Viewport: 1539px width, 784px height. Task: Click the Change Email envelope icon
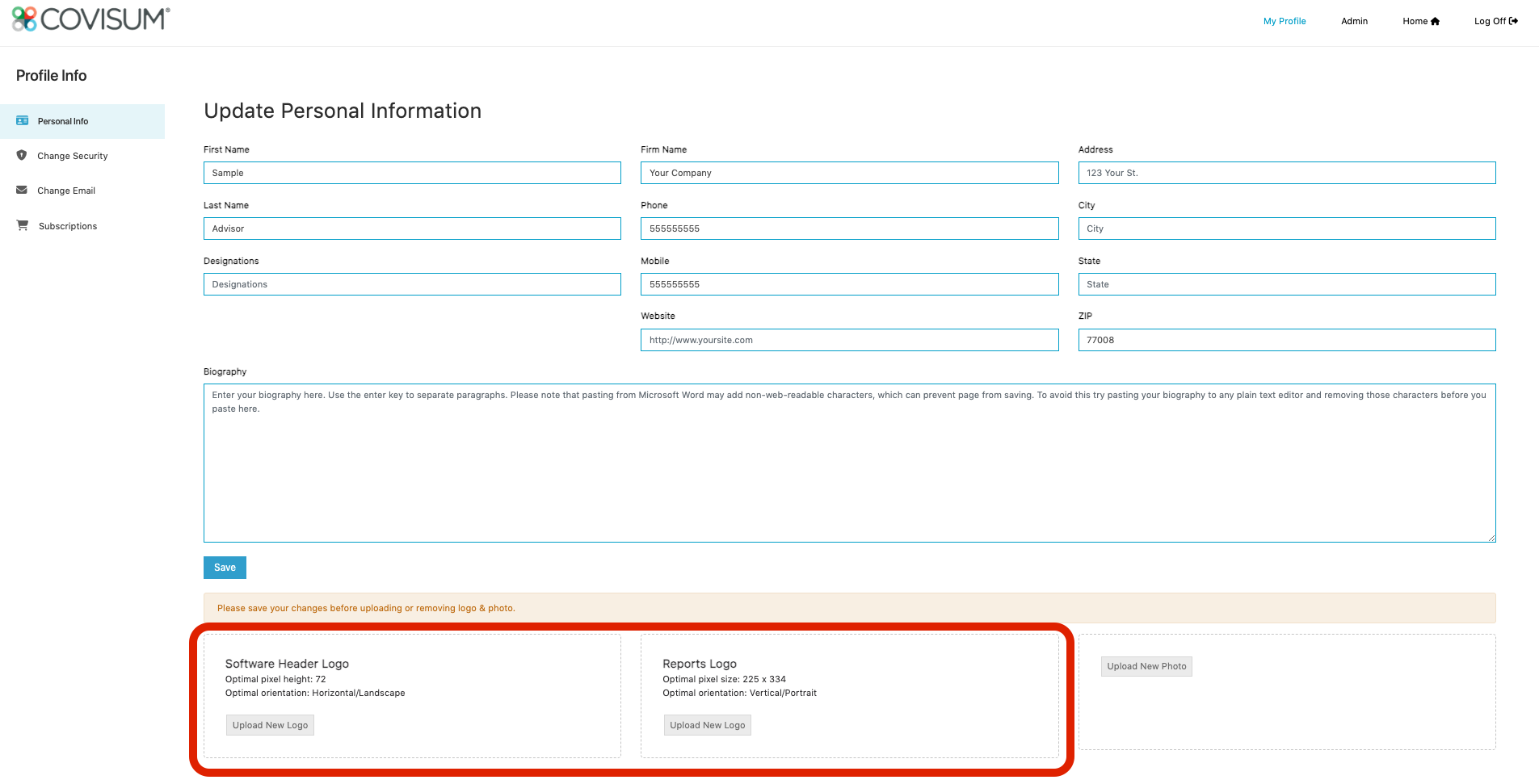tap(22, 191)
